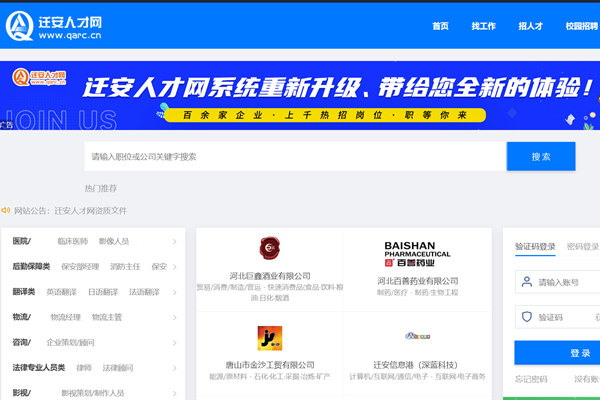Screen dimensions: 600x400
Task: Open 招人才 in the navigation bar
Action: 530,26
